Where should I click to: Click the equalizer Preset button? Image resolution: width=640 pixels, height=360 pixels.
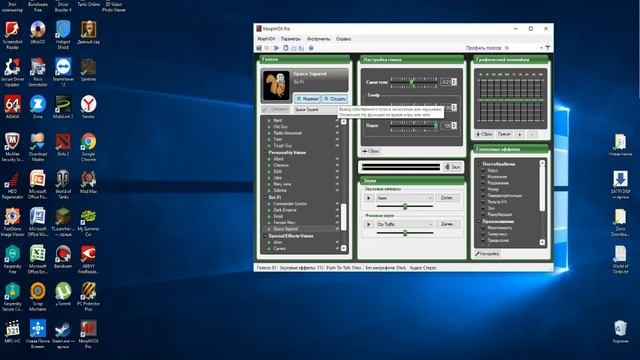point(504,134)
